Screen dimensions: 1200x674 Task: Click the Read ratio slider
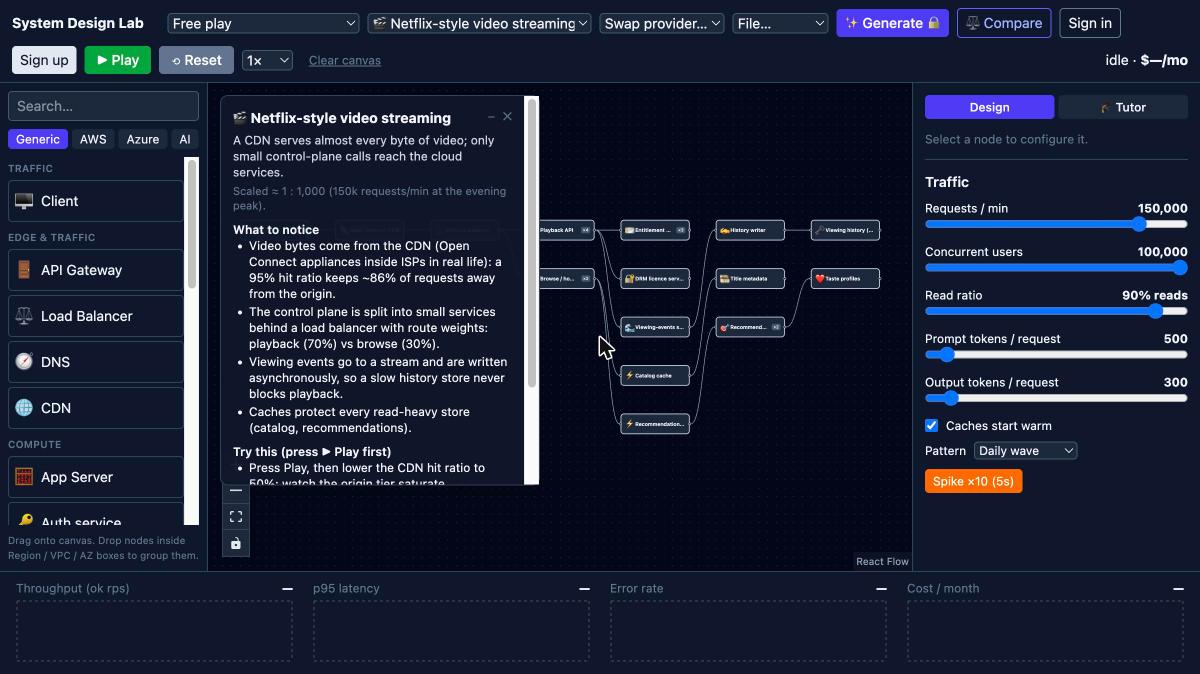tap(1056, 311)
